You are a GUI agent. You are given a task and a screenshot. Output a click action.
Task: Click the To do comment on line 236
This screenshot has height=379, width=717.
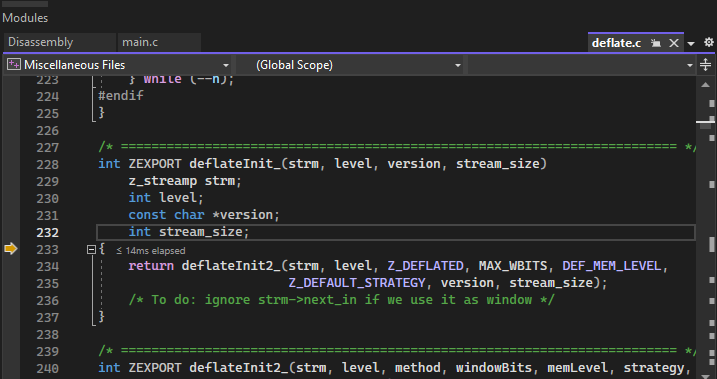click(342, 300)
